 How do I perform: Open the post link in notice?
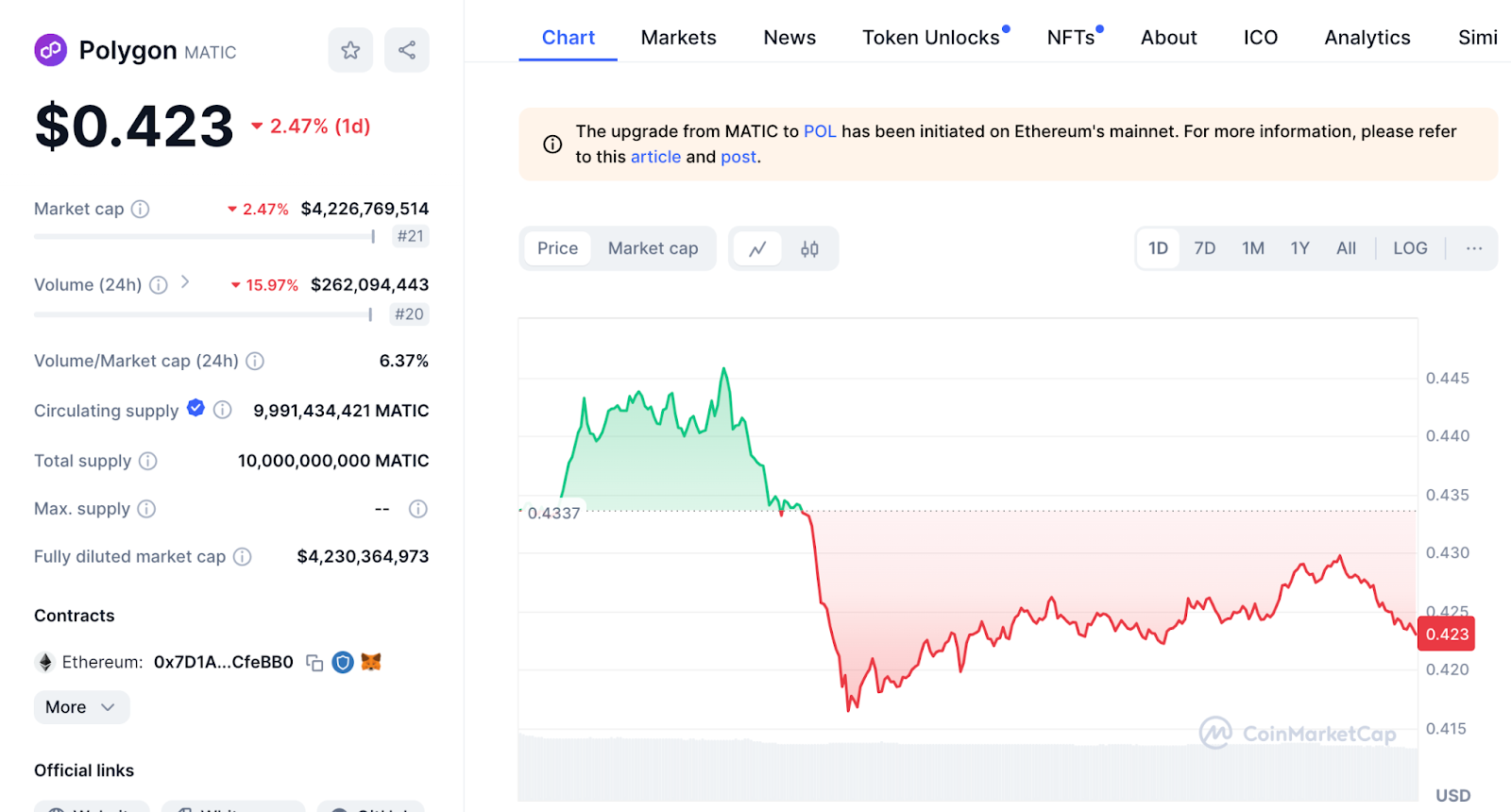coord(739,157)
